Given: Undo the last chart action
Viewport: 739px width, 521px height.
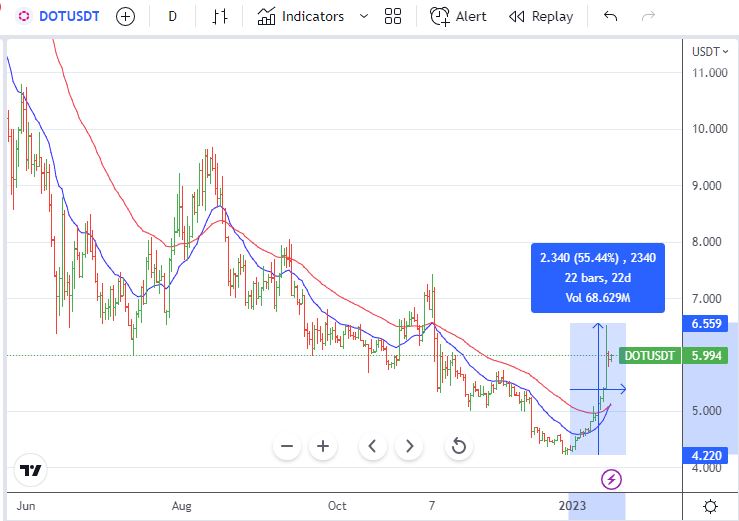Looking at the screenshot, I should 610,17.
